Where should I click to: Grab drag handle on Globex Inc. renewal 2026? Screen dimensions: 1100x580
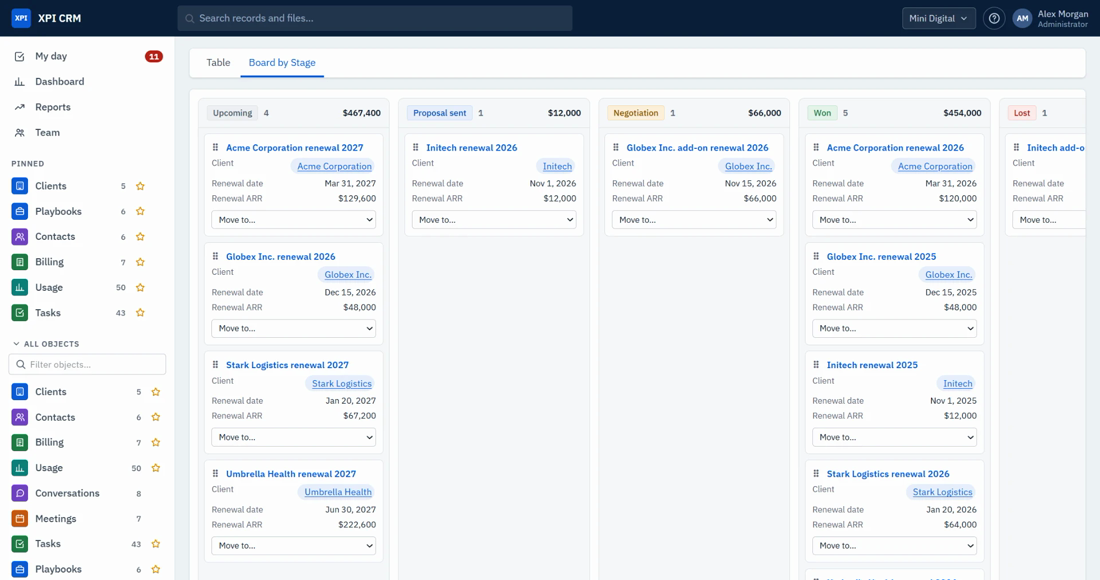point(215,256)
